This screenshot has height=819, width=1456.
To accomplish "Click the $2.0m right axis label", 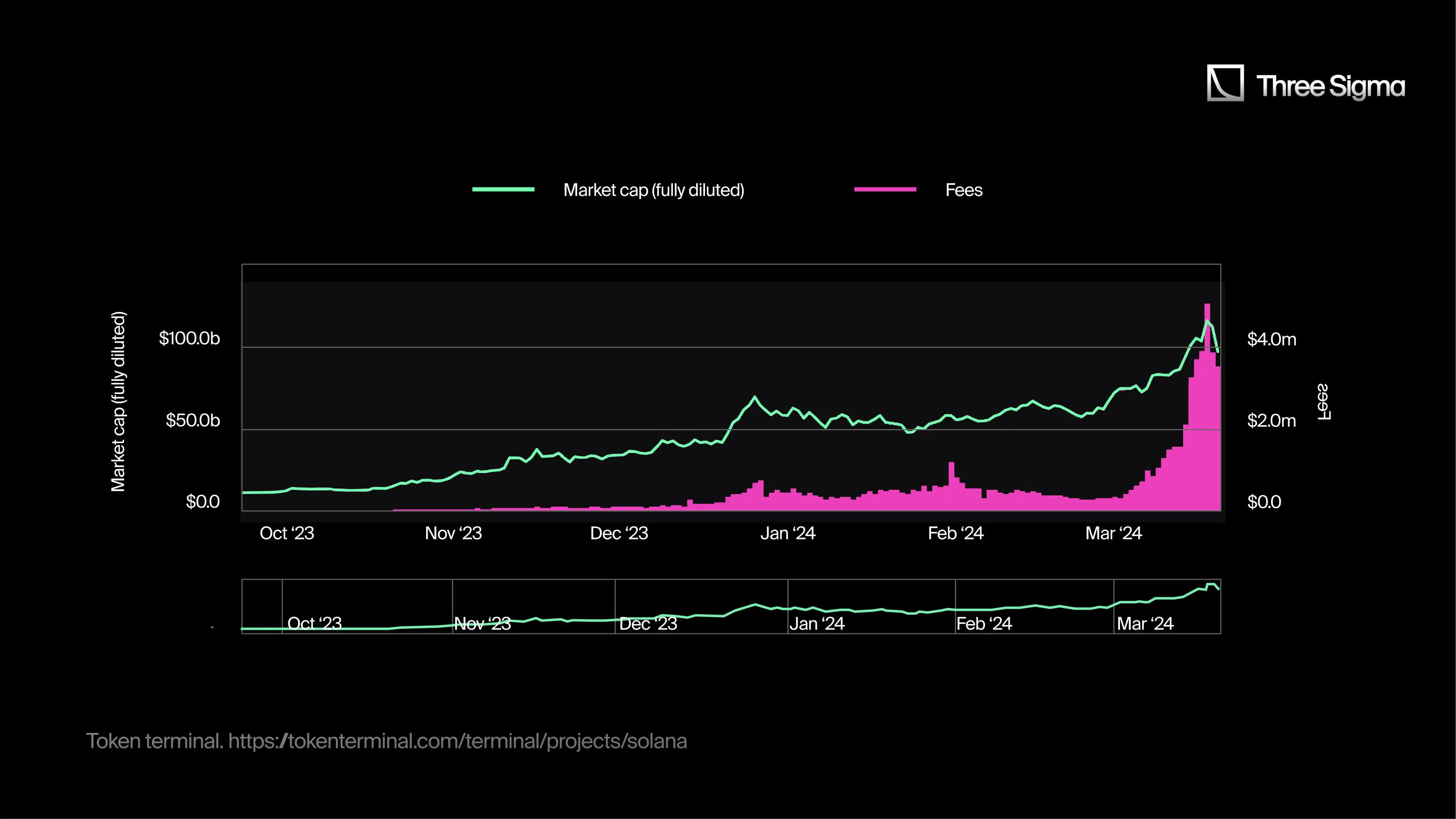I will coord(1271,421).
